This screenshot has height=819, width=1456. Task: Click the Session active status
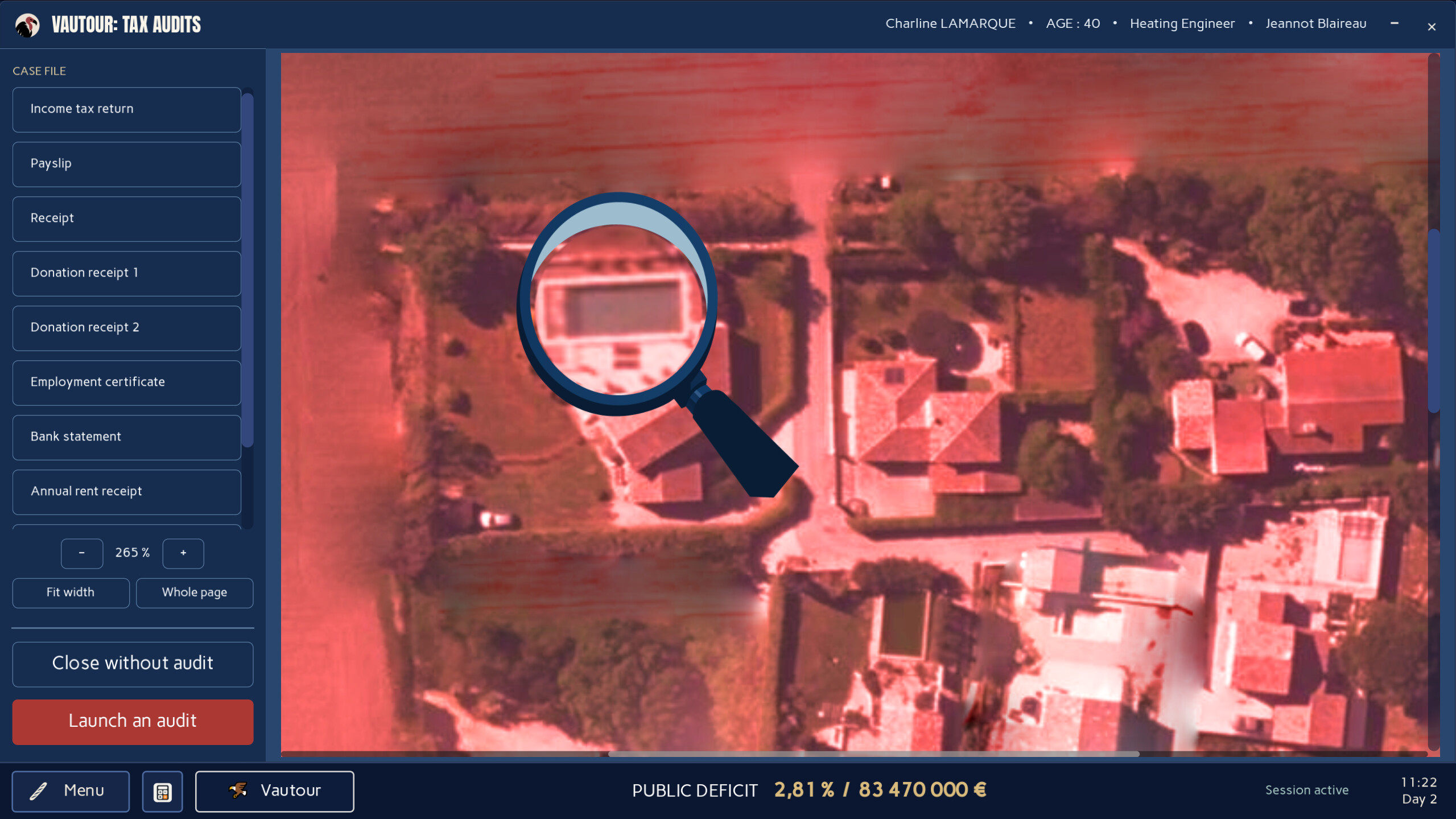[x=1306, y=790]
